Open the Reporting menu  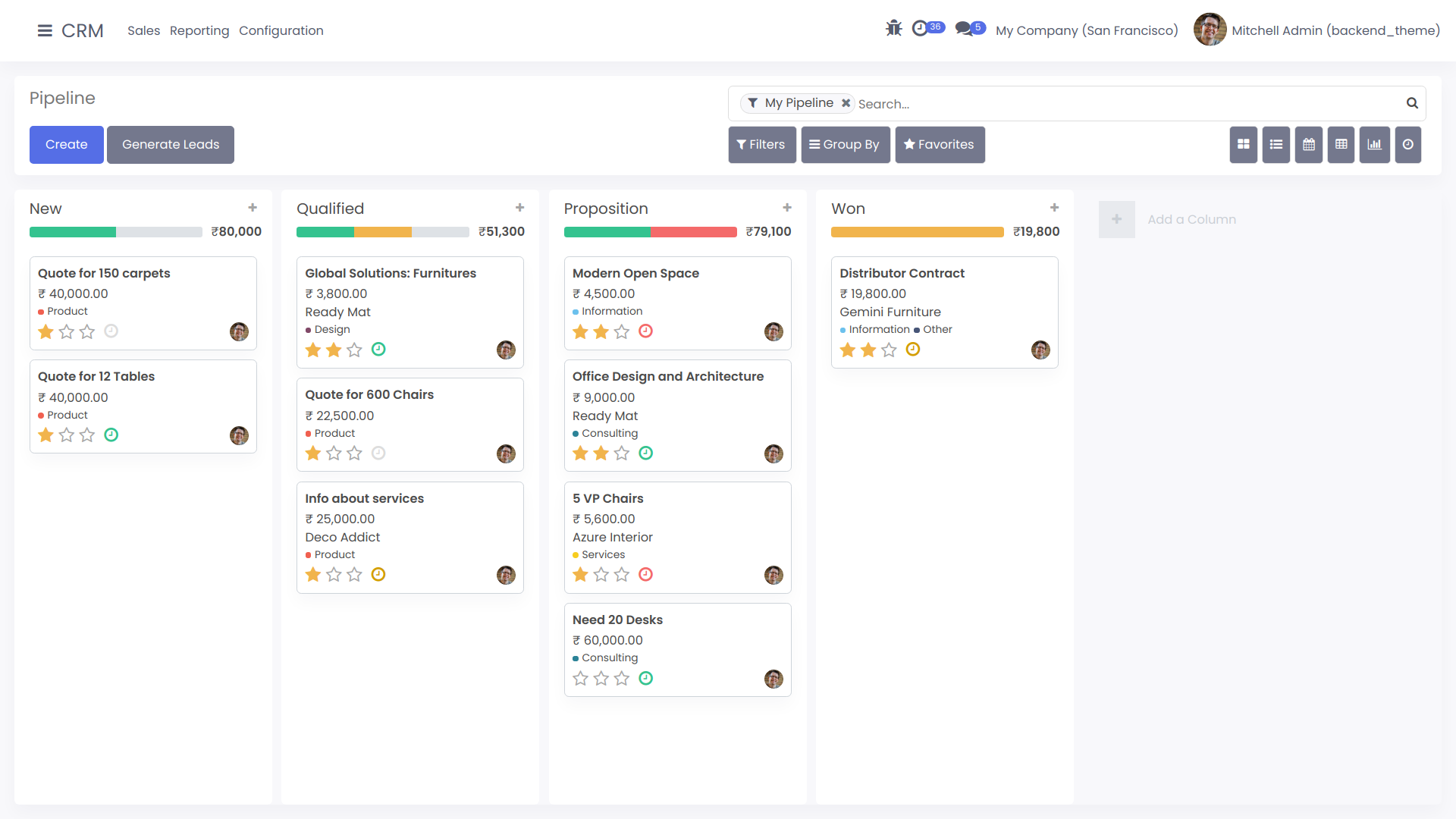[x=199, y=30]
